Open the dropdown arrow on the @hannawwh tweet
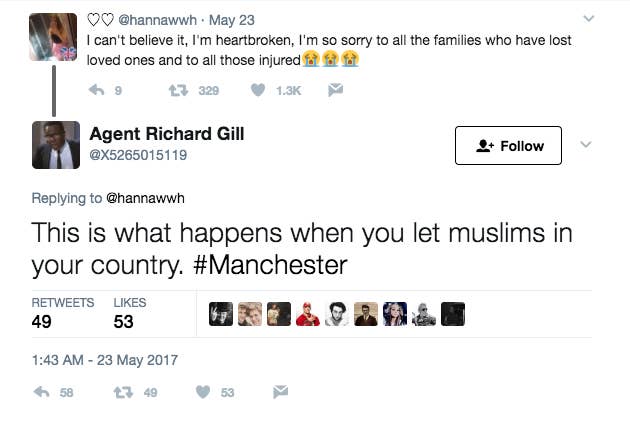Viewport: 630px width, 428px height. [x=588, y=19]
